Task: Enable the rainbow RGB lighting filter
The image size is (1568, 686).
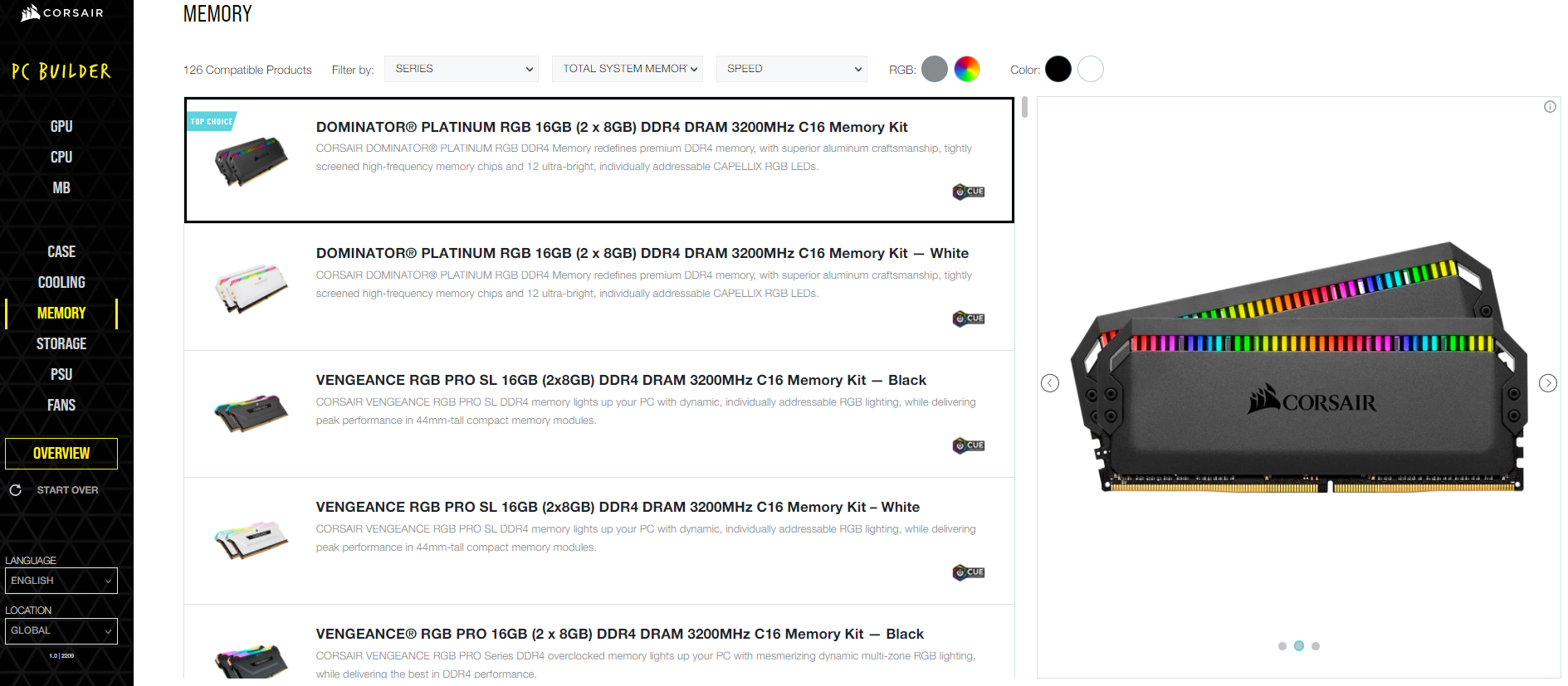Action: [967, 69]
